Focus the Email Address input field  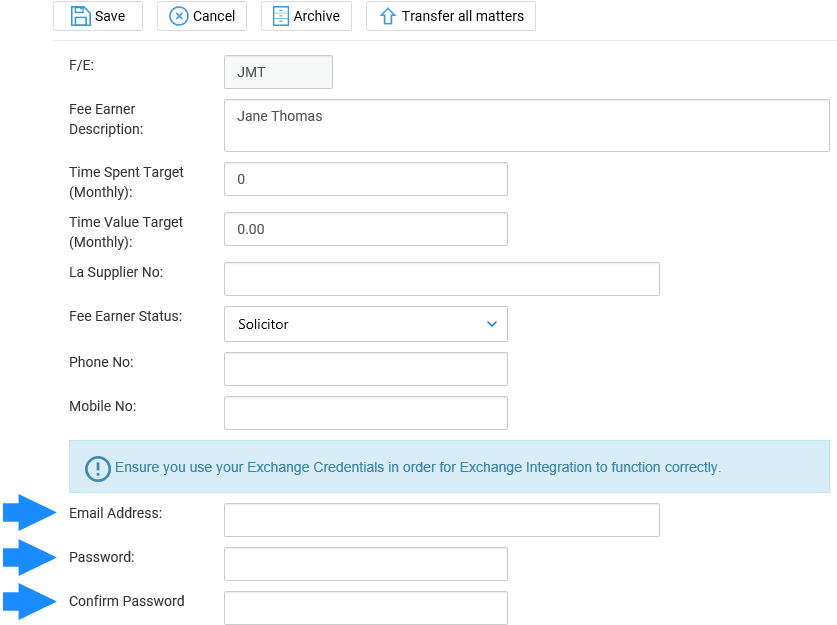tap(442, 520)
